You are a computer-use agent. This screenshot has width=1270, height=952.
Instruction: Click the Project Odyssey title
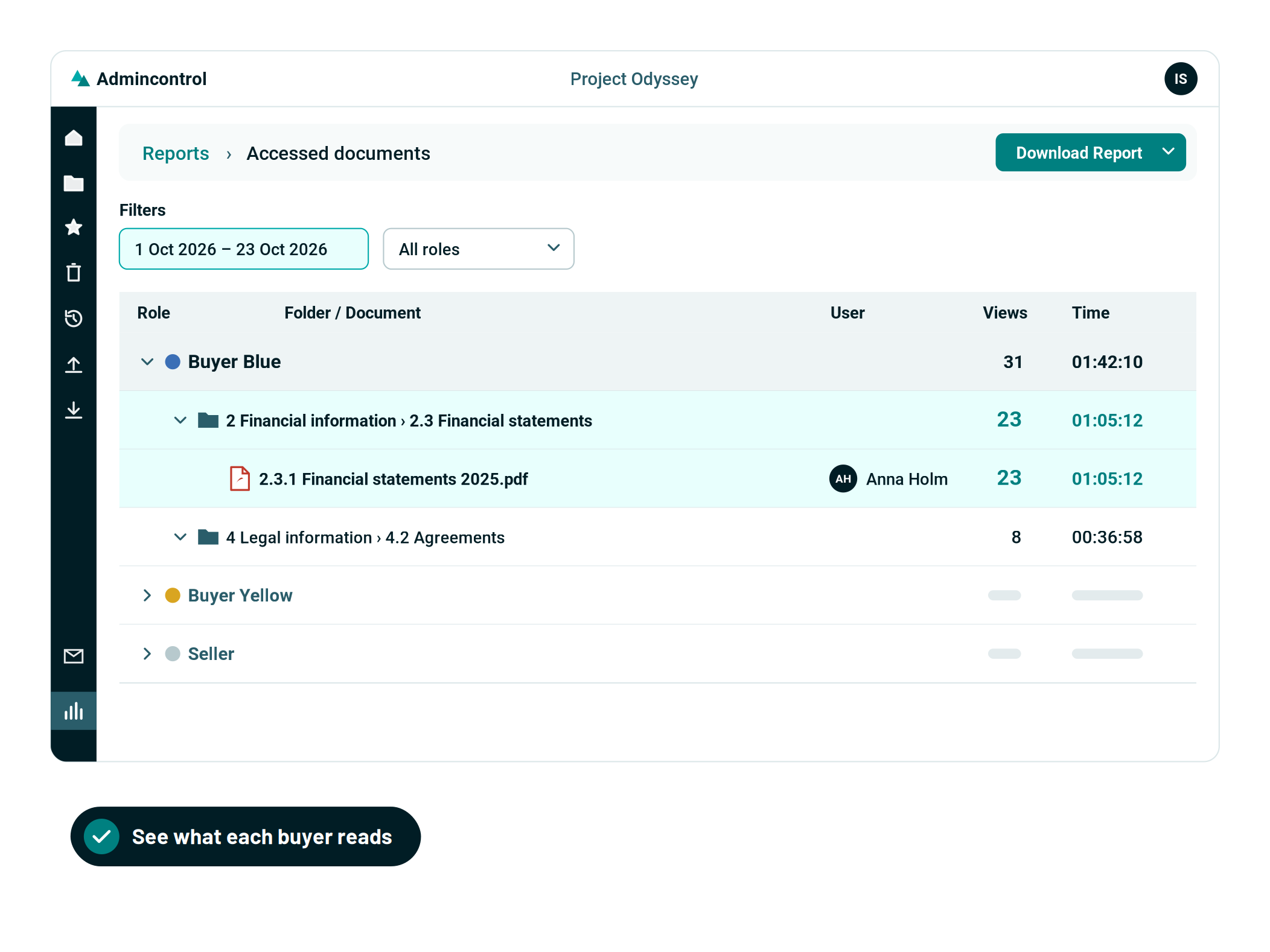coord(634,79)
